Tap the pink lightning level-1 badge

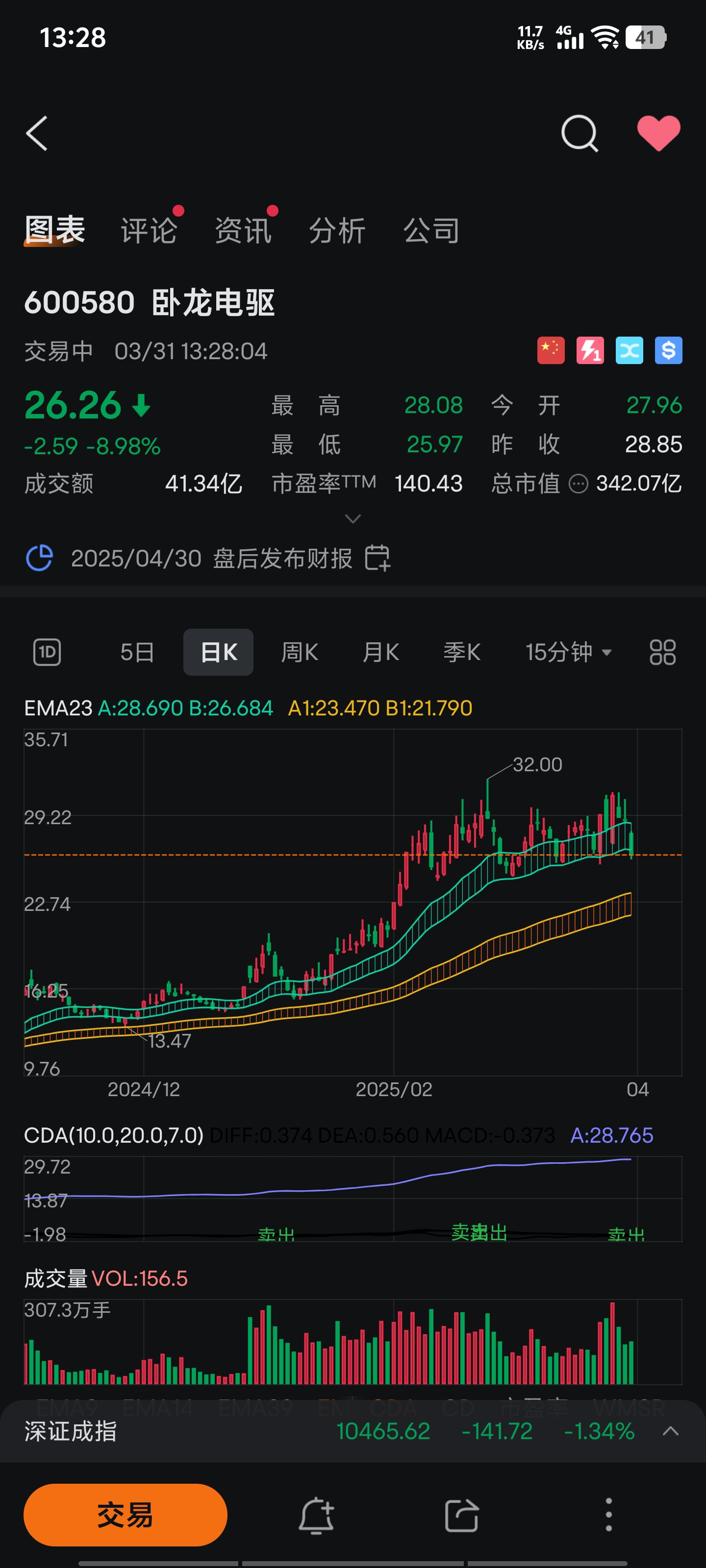(x=590, y=351)
